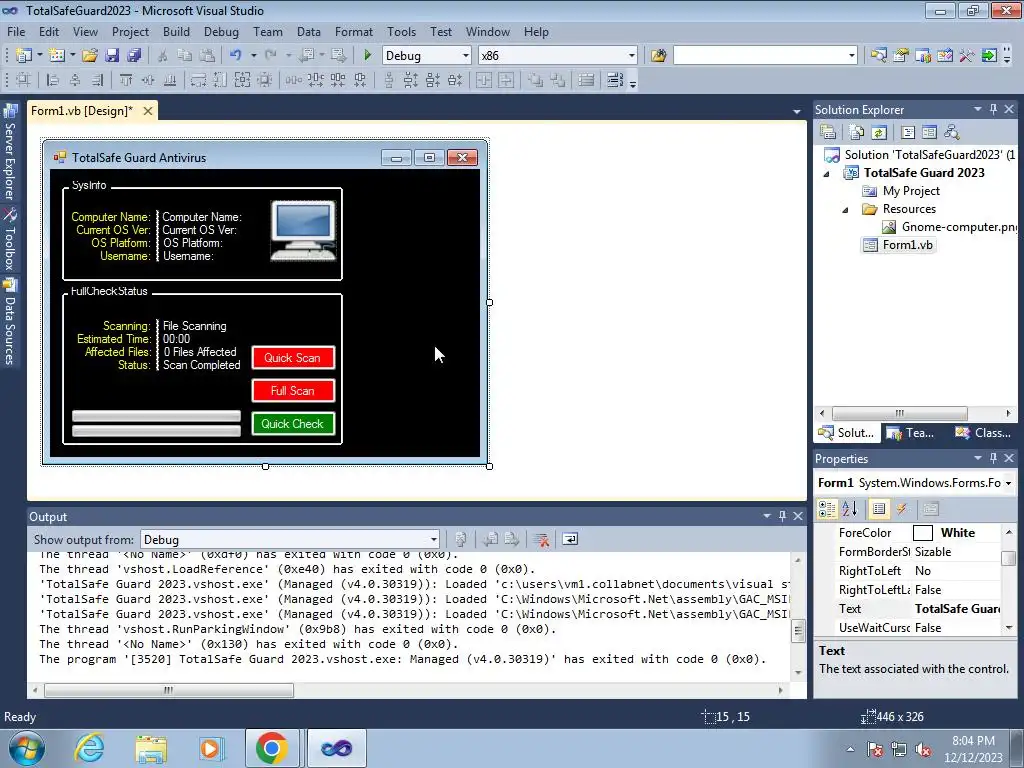Click the upper progress bar on the form

point(156,416)
